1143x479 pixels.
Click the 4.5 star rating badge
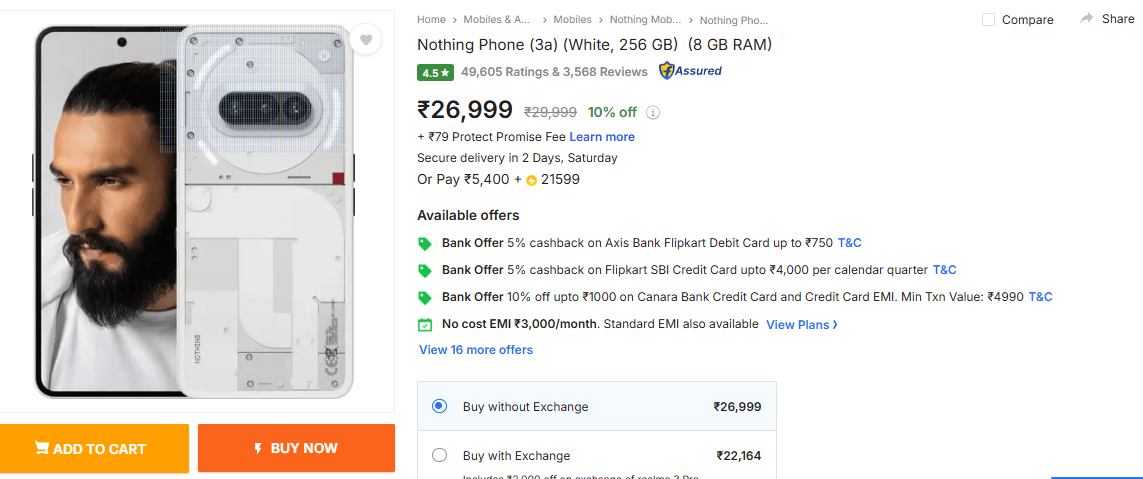pyautogui.click(x=436, y=72)
